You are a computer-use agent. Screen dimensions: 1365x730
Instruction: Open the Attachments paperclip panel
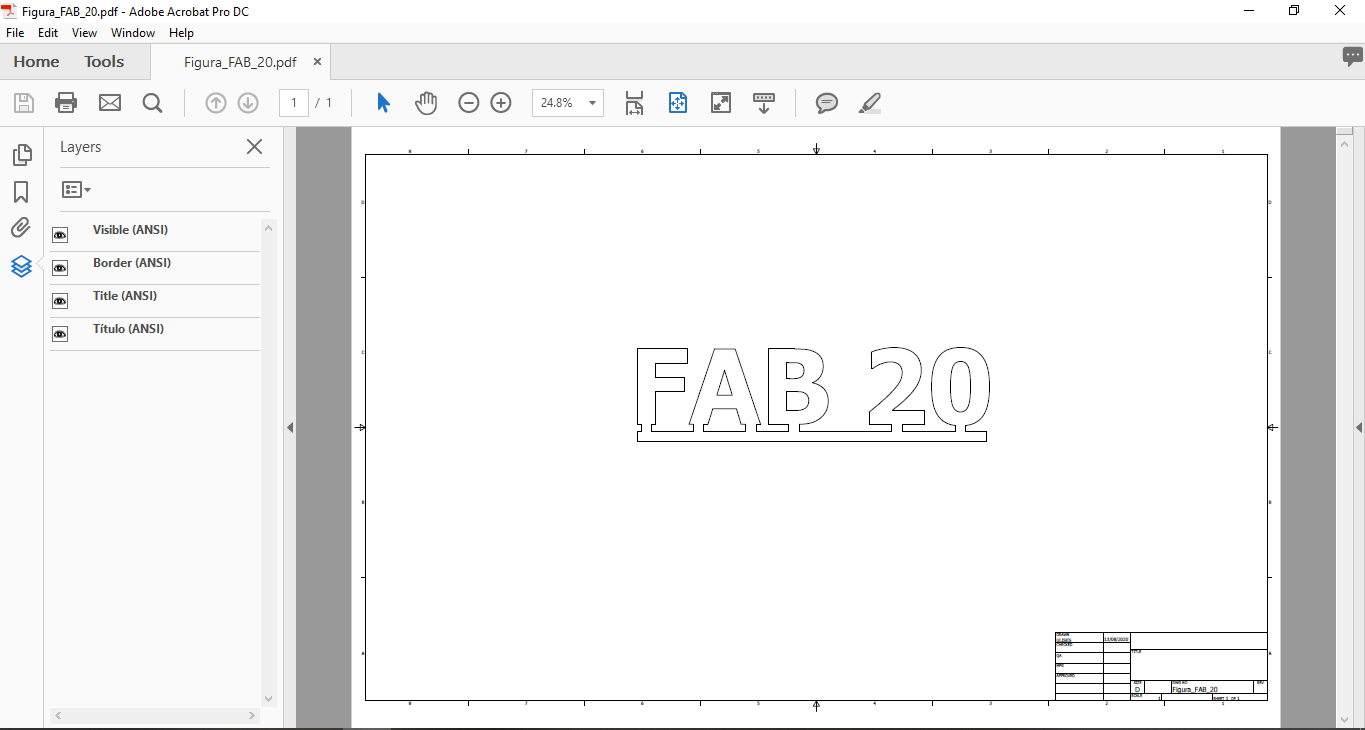pos(21,229)
